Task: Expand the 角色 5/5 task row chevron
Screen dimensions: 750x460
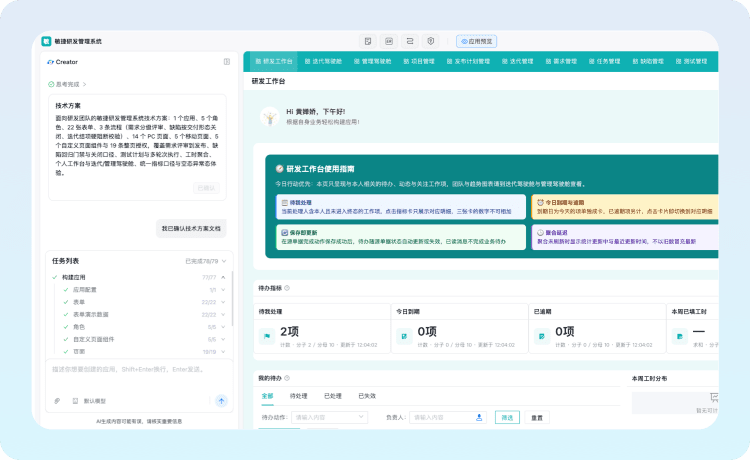Action: coord(223,327)
